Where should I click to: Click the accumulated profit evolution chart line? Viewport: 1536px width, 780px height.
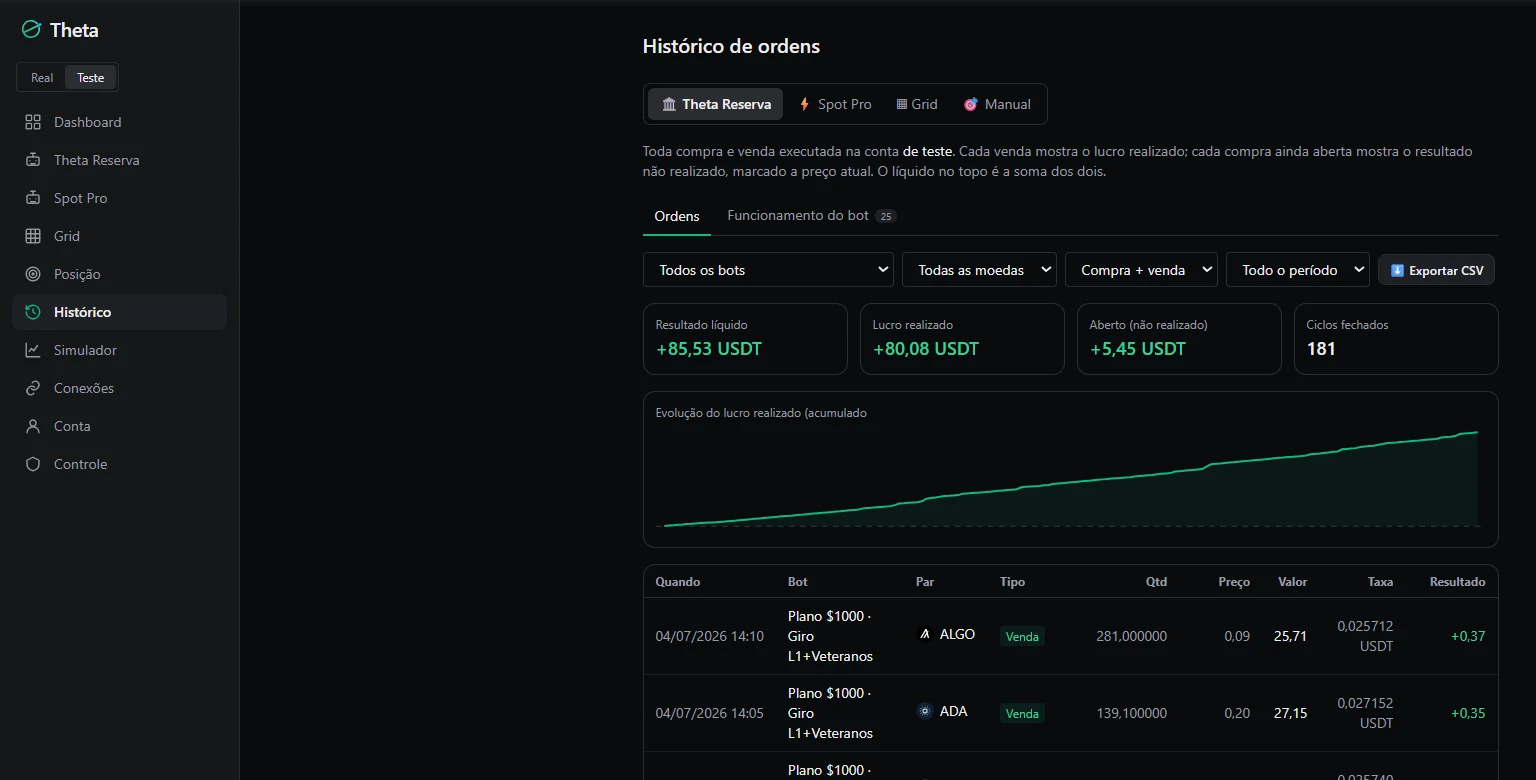click(1070, 480)
